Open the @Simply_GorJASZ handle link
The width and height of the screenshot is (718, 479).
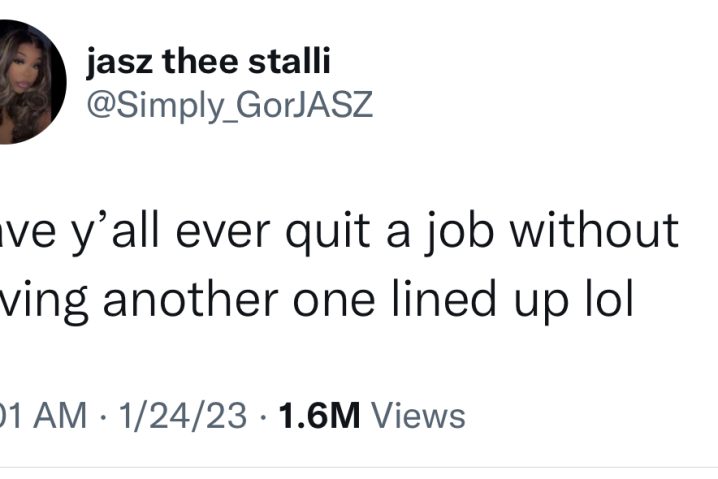click(229, 105)
